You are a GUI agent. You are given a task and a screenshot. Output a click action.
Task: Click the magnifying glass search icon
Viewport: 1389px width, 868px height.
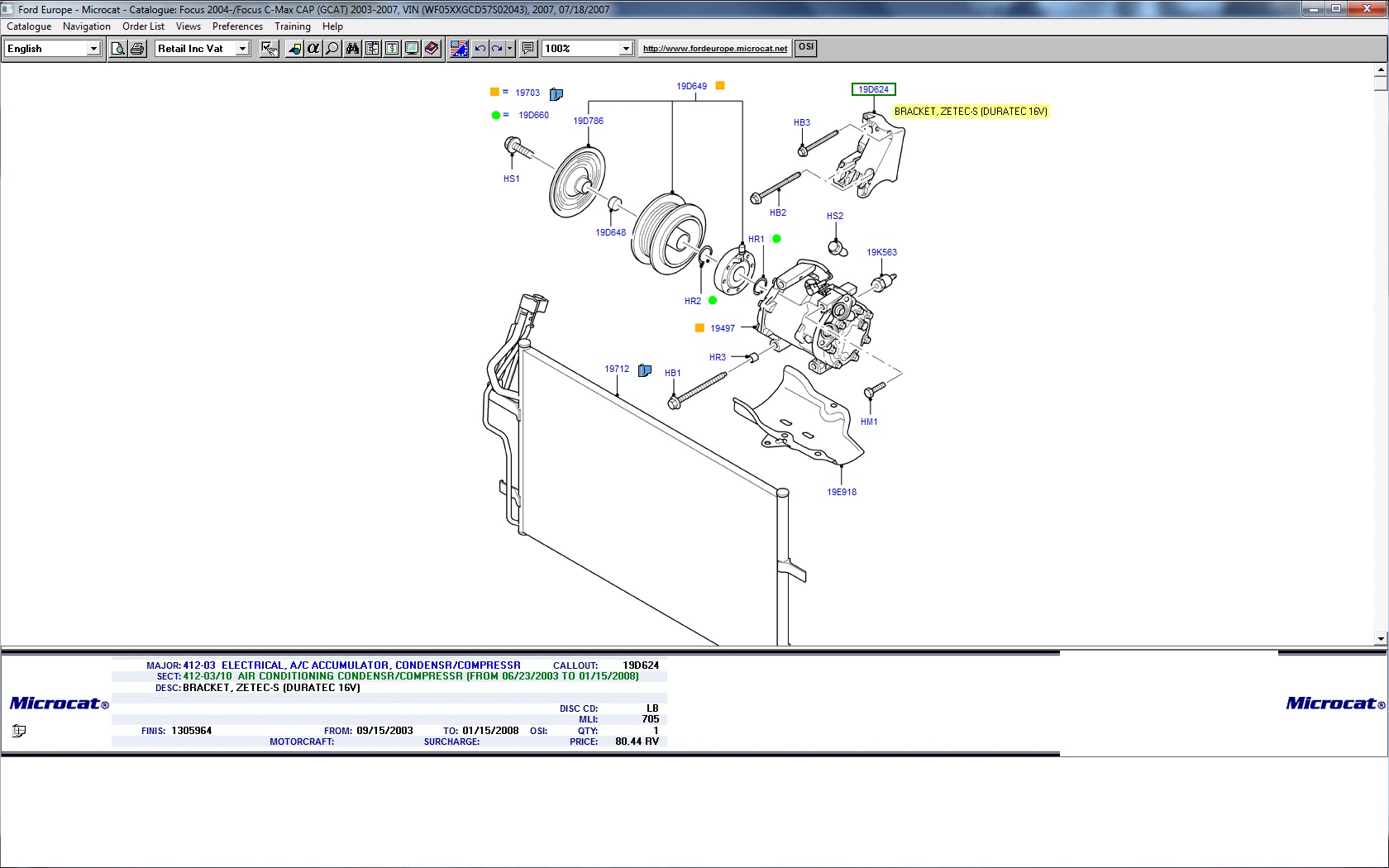pyautogui.click(x=332, y=49)
